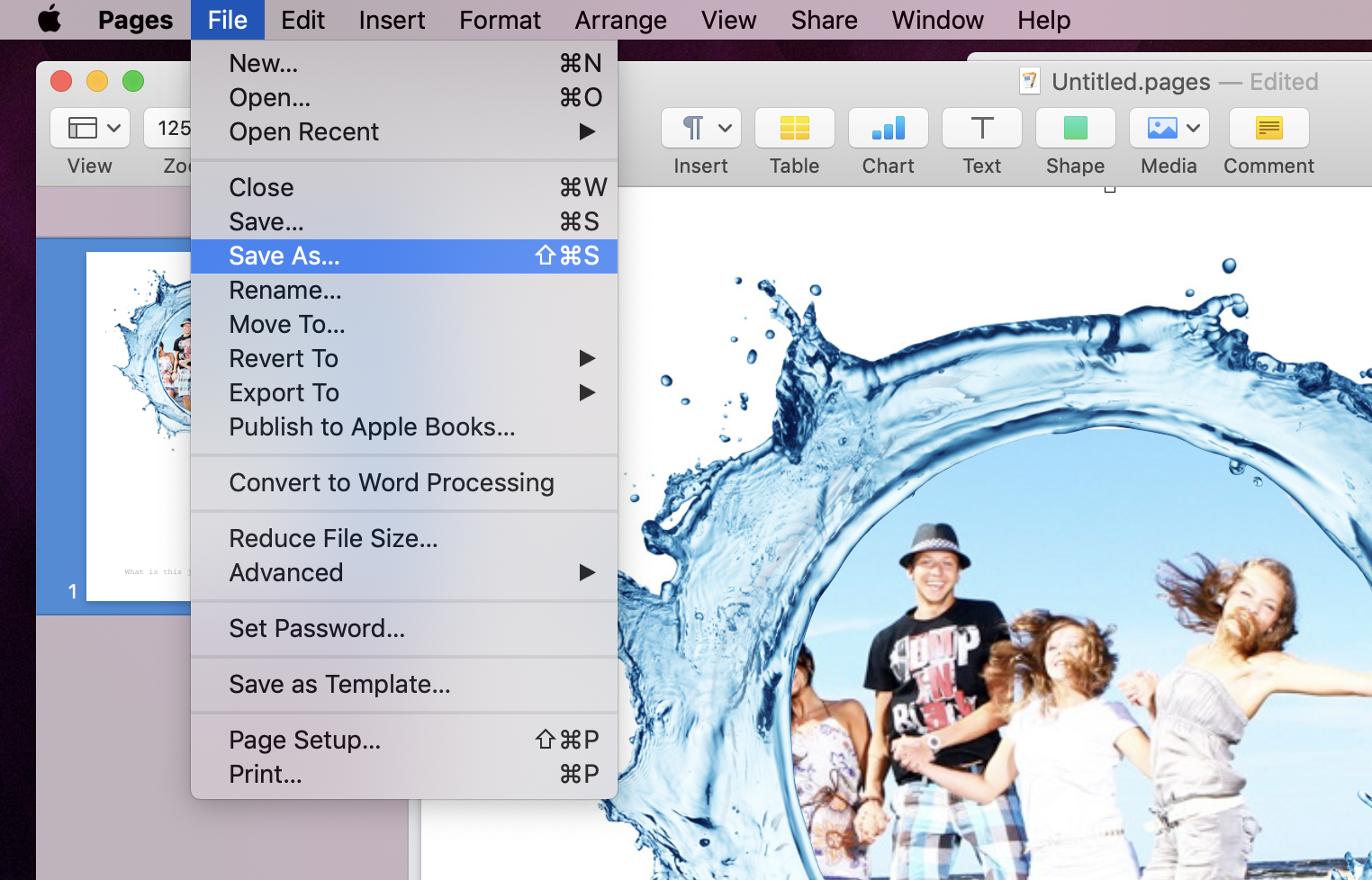
Task: Open the Arrange menu
Action: [620, 20]
